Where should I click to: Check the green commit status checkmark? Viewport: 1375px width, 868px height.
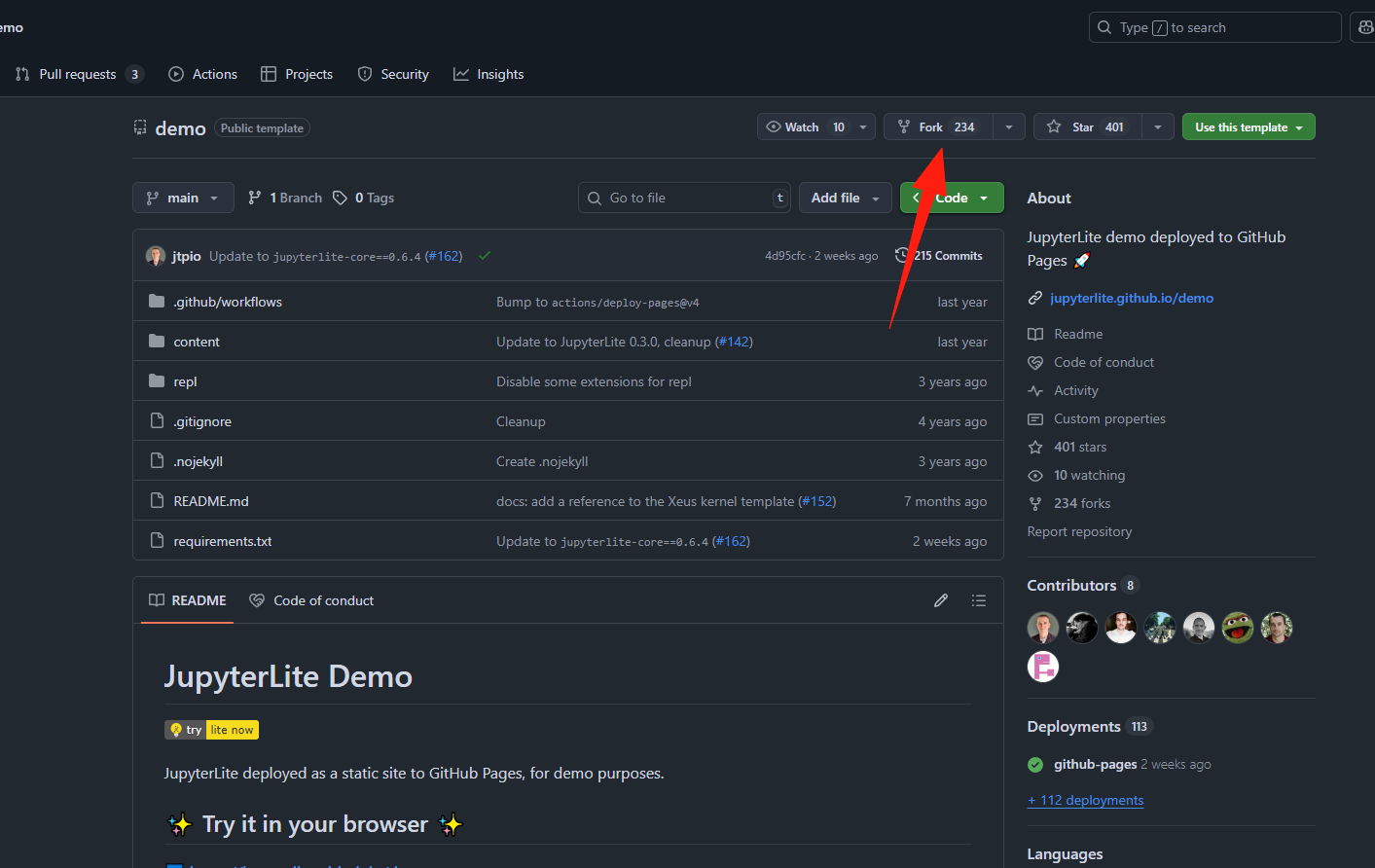pos(485,256)
